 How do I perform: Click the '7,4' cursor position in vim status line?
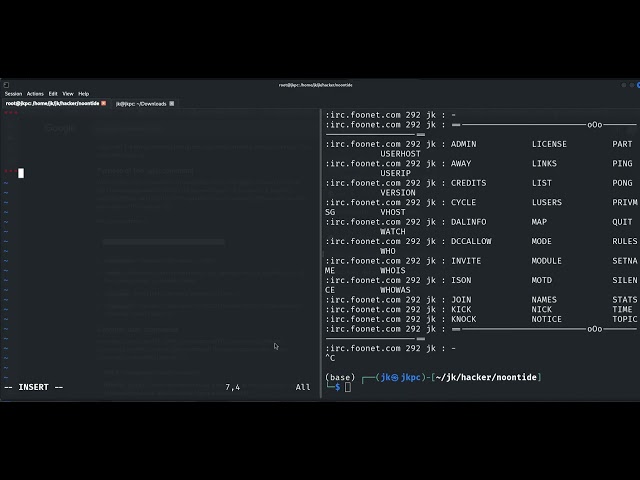233,387
